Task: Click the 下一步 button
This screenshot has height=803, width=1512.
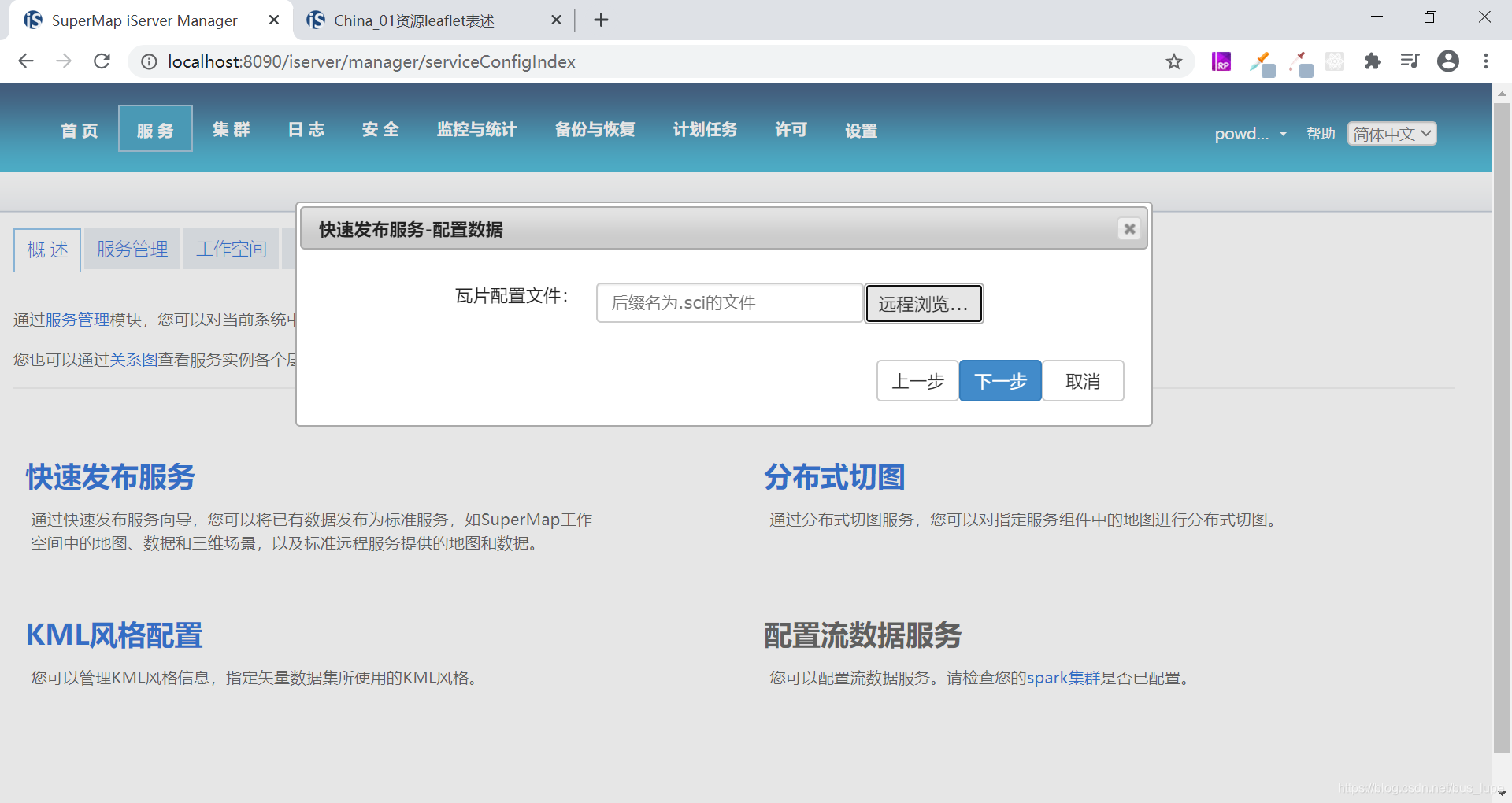Action: (1000, 381)
